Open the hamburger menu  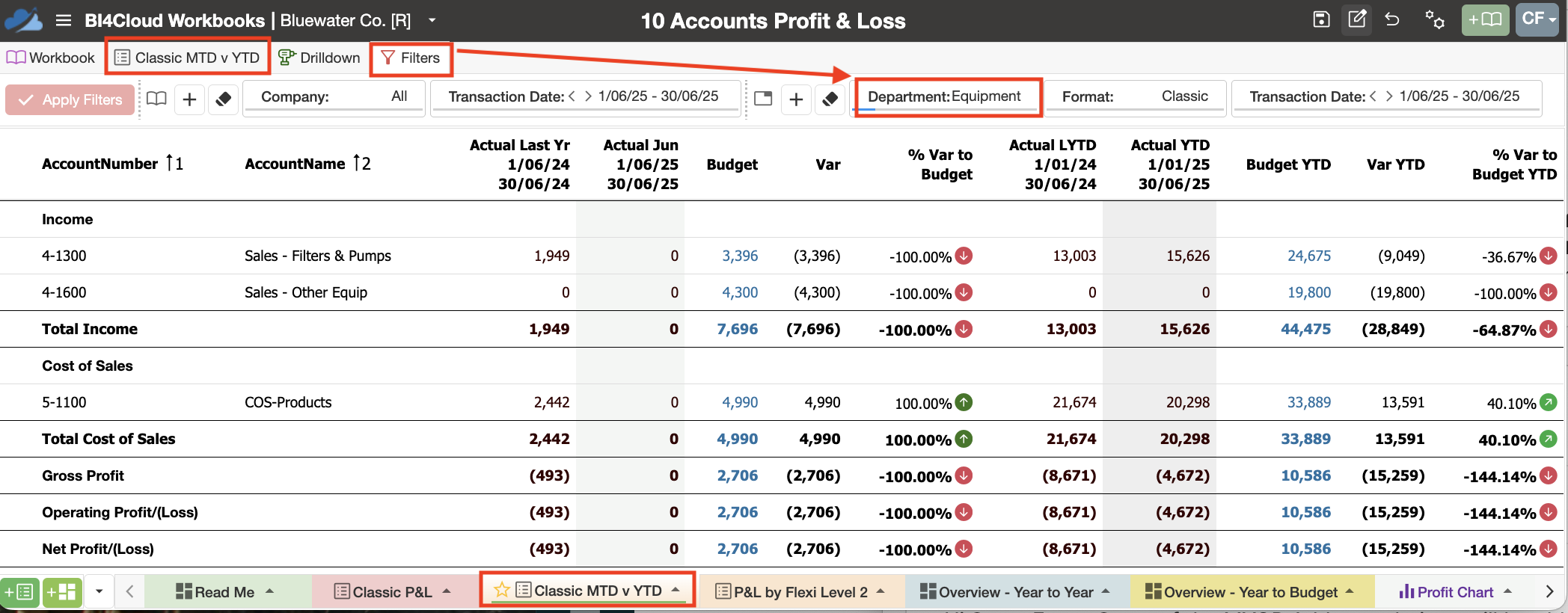point(64,21)
